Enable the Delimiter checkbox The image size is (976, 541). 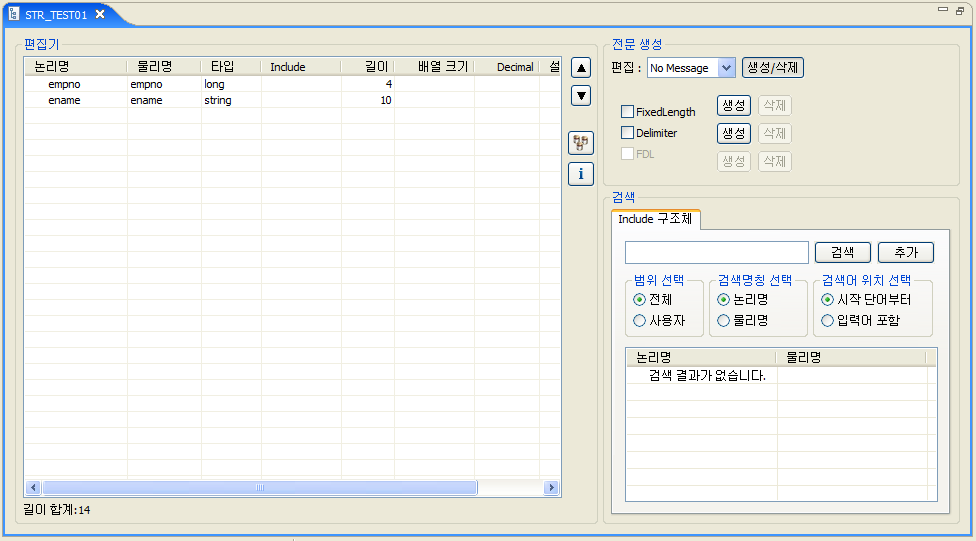click(x=627, y=133)
